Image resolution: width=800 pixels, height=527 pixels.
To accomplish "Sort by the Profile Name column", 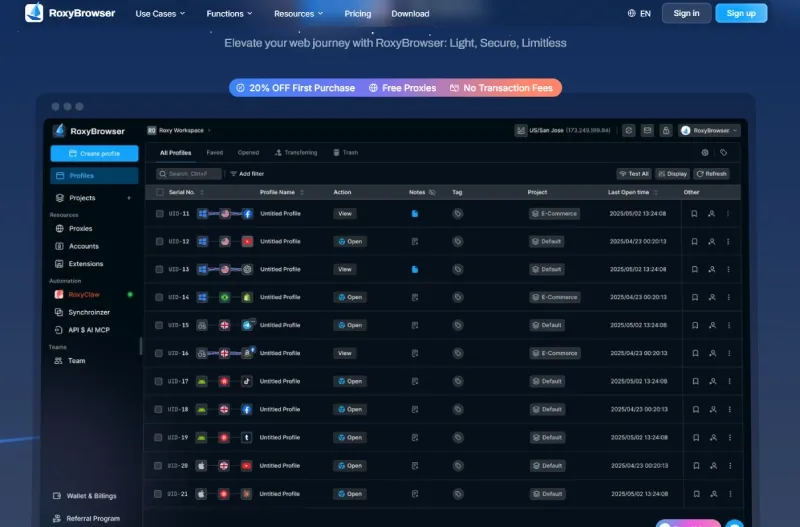I will coord(302,192).
